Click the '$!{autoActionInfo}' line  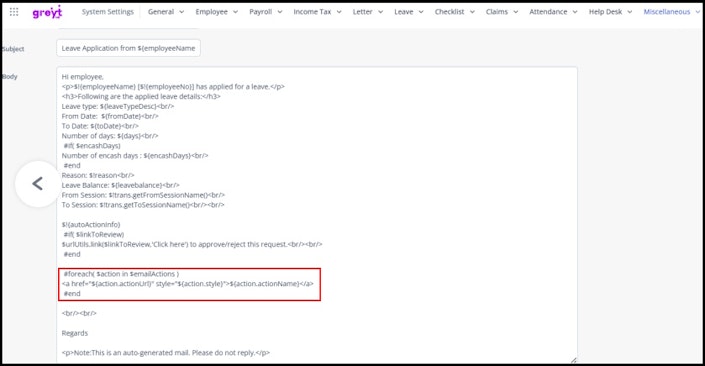(x=91, y=224)
